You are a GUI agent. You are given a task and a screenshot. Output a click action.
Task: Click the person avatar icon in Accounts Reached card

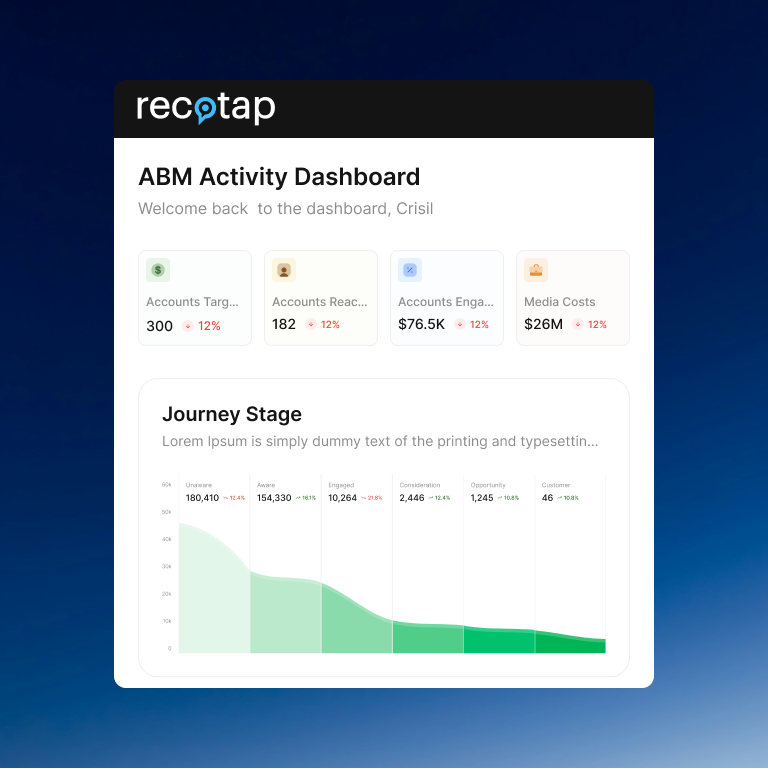coord(284,270)
